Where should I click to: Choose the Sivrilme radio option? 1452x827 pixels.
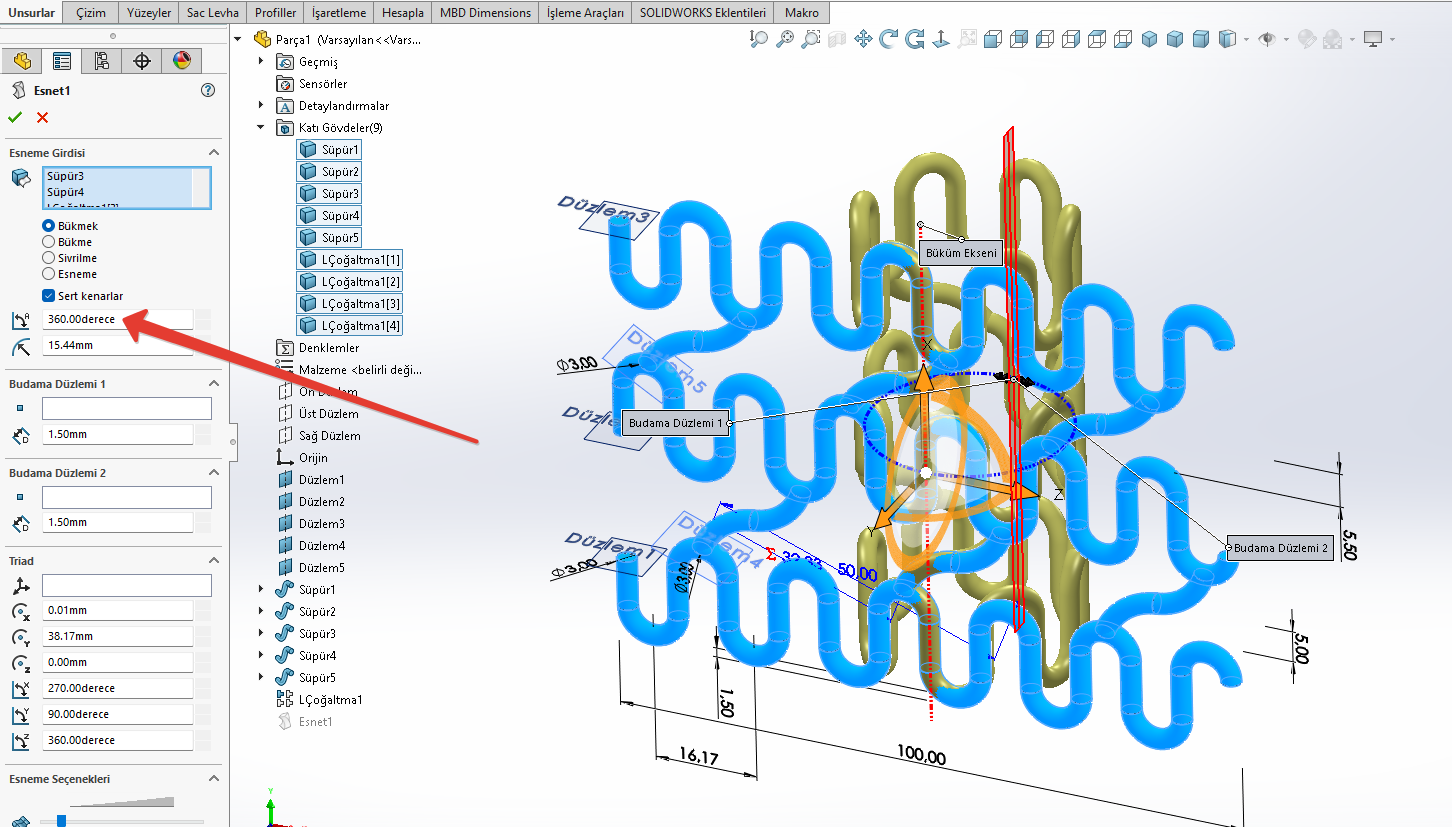click(x=48, y=258)
